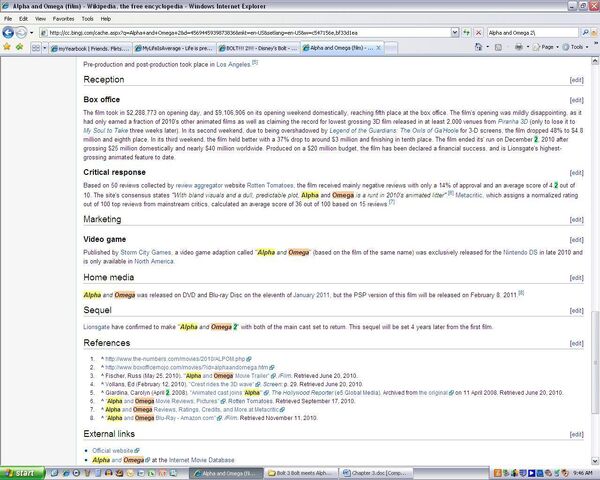Switch to the MyLifeIsAverage tab
This screenshot has height=480, width=600.
(x=174, y=48)
